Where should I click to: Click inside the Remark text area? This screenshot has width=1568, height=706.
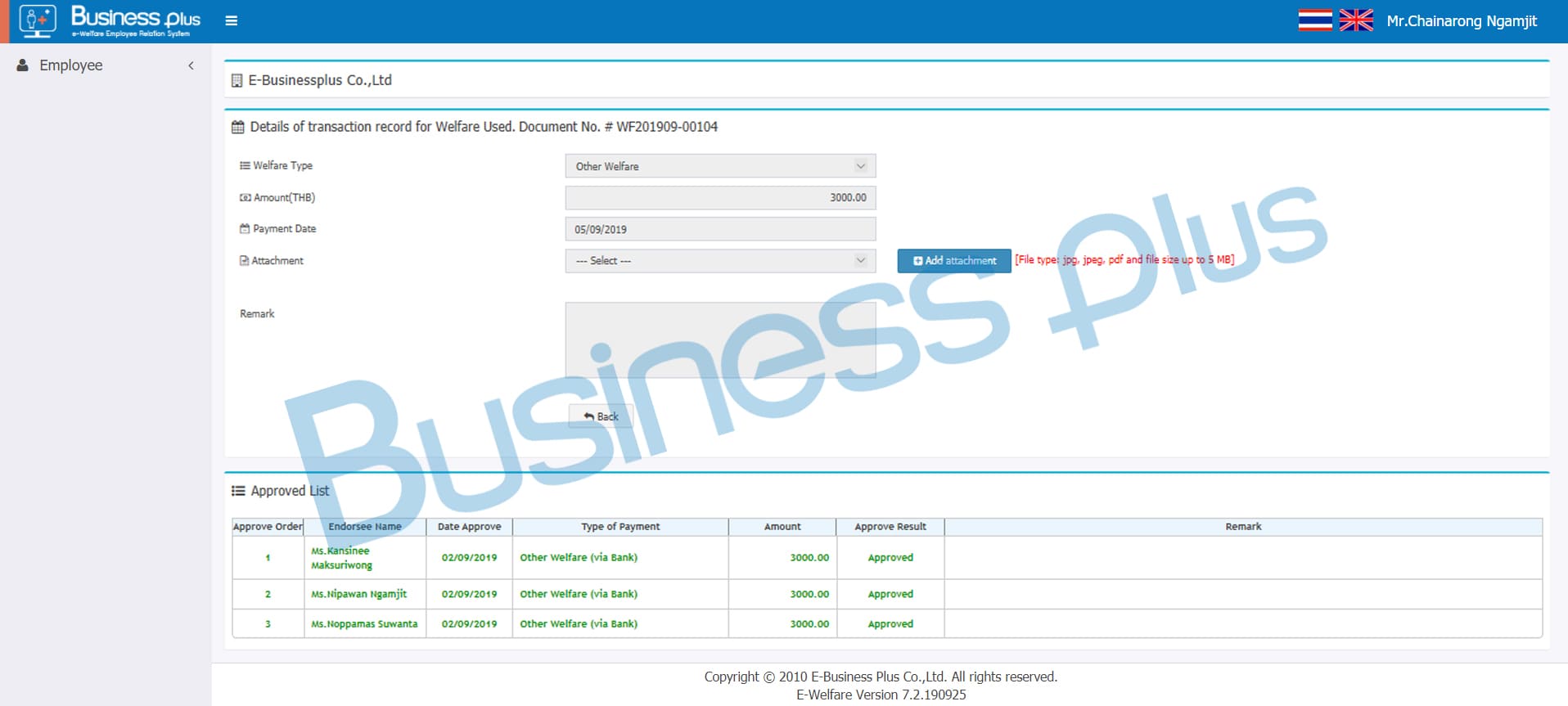tap(720, 340)
